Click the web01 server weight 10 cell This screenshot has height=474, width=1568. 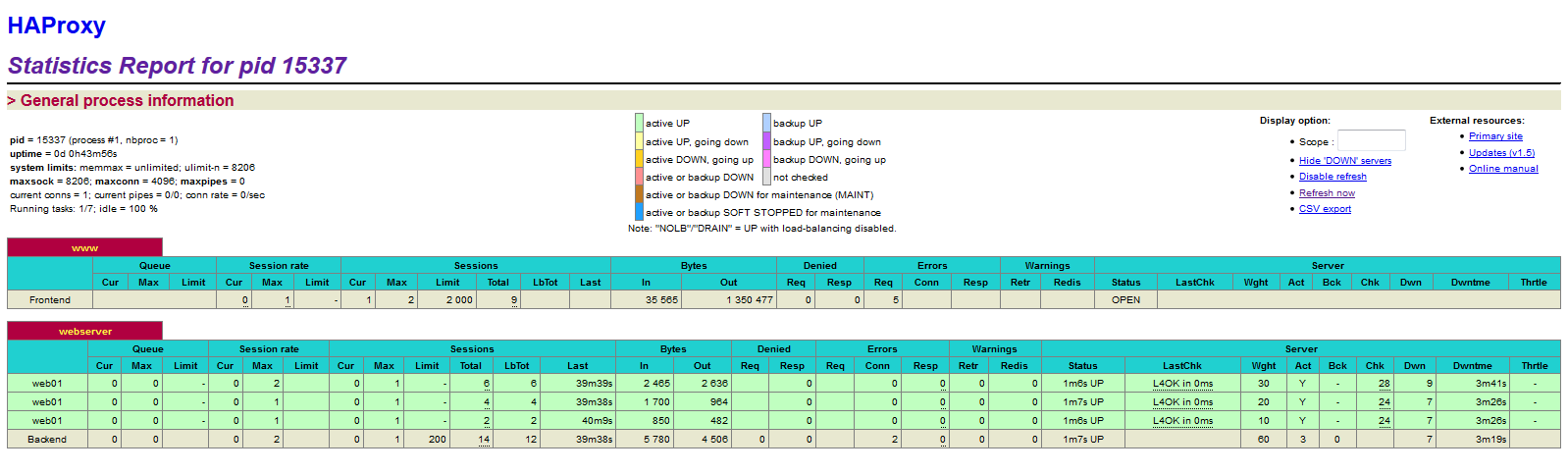pos(1263,421)
